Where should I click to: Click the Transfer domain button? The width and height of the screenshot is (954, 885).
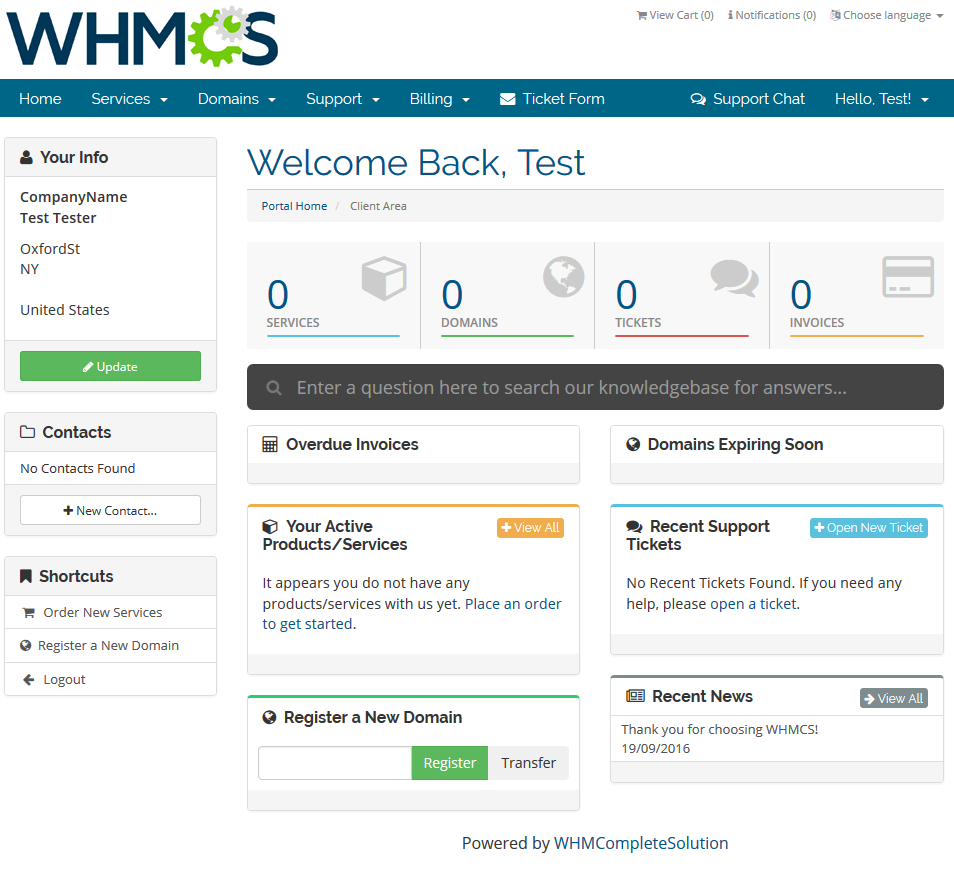coord(528,763)
